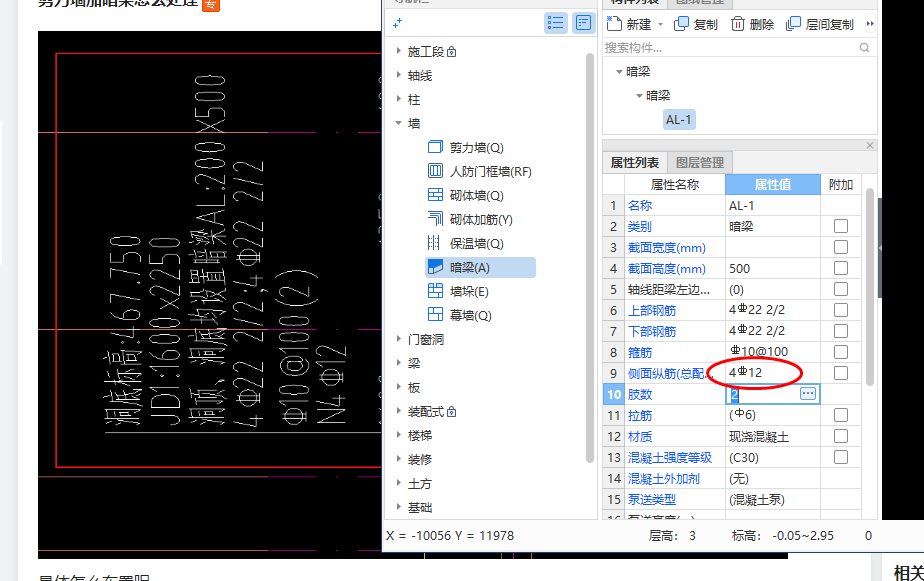Select the 砌体加筋(Y) icon

(x=435, y=219)
